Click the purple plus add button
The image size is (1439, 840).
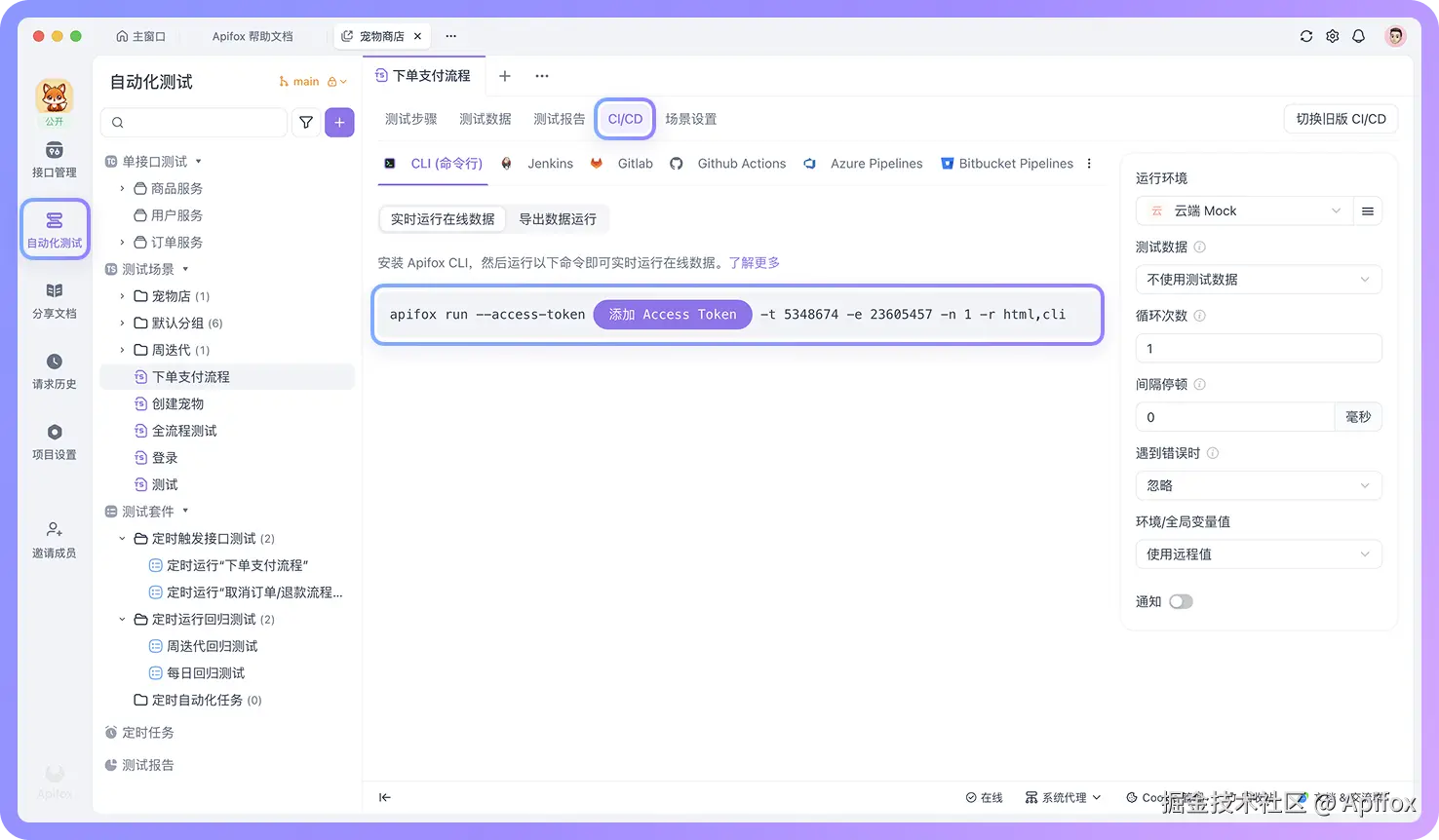click(x=339, y=123)
